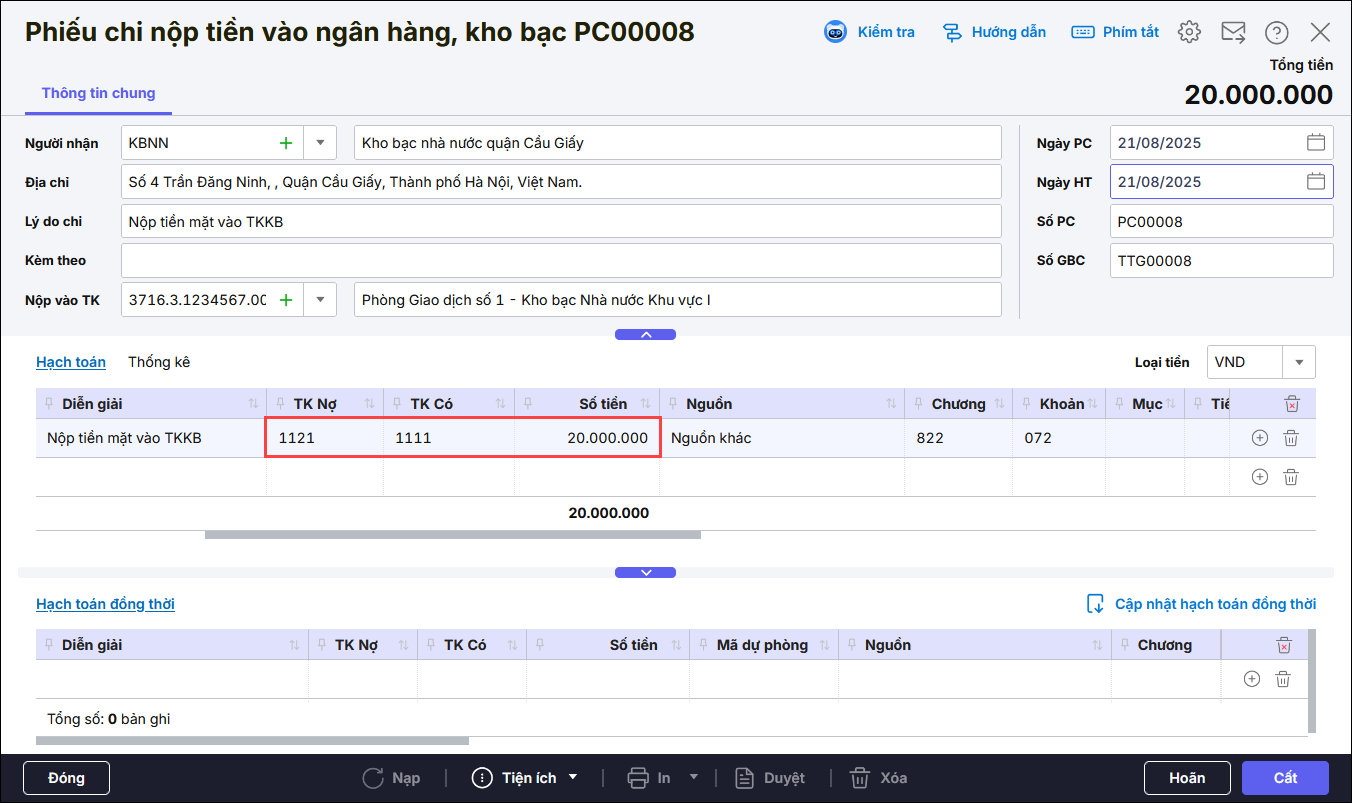1352x803 pixels.
Task: Select the Hạch toán tab
Action: (71, 362)
